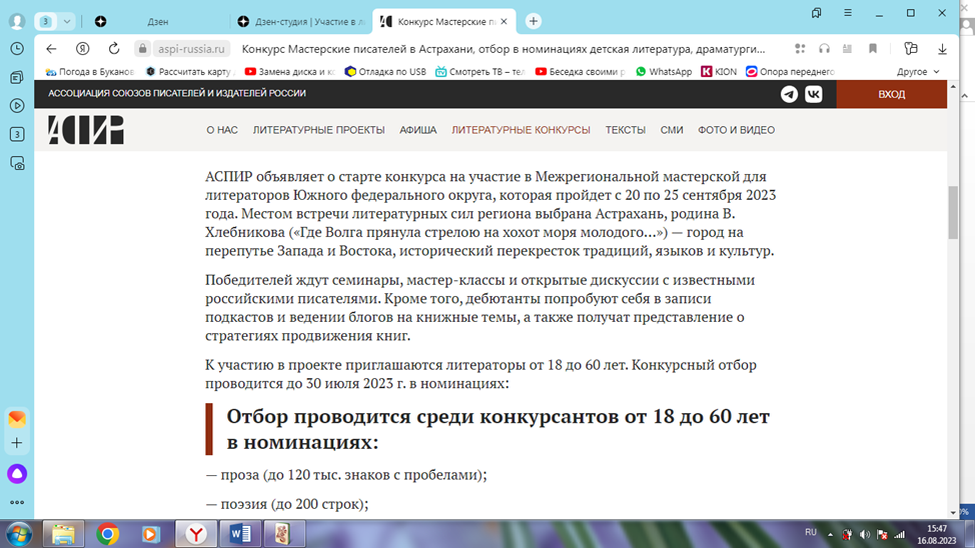Reload the current page
The height and width of the screenshot is (548, 975).
(114, 49)
